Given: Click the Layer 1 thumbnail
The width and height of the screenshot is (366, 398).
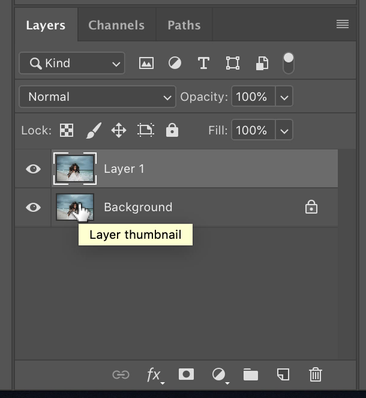Looking at the screenshot, I should click(75, 169).
